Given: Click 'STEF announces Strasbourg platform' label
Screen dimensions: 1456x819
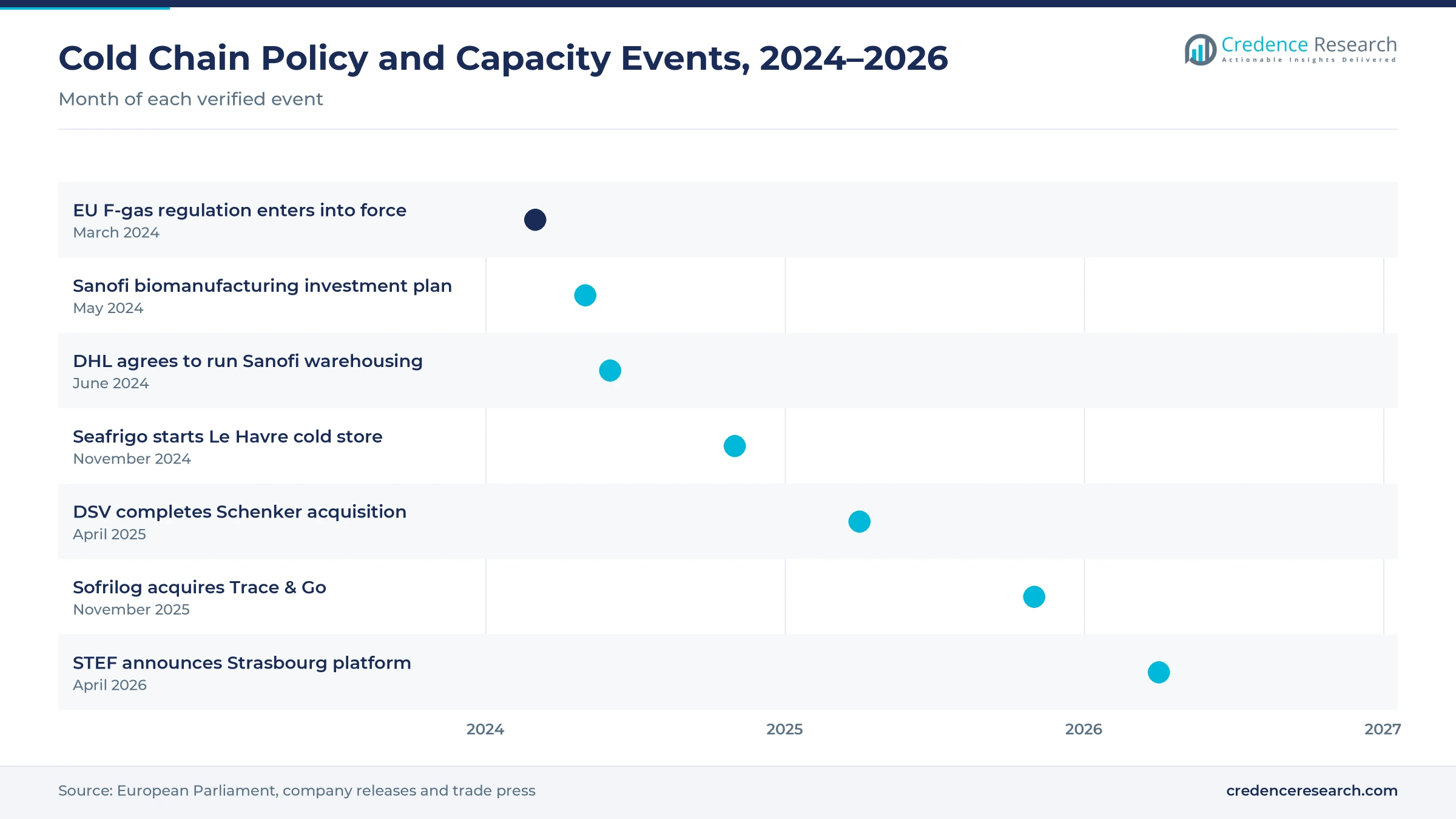Looking at the screenshot, I should point(242,663).
